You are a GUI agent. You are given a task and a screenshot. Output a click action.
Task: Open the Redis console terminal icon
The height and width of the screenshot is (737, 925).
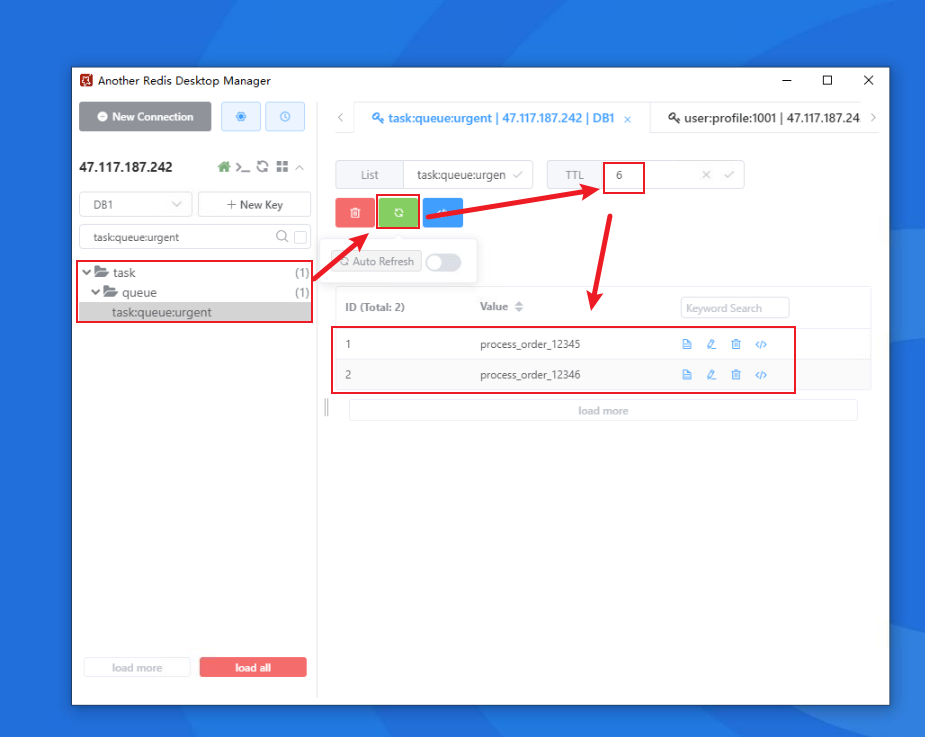point(242,167)
